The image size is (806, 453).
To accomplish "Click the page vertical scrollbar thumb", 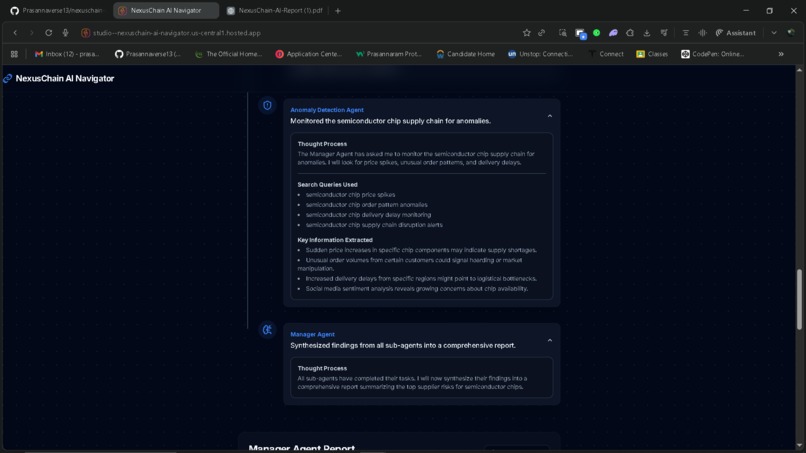I will (x=799, y=299).
